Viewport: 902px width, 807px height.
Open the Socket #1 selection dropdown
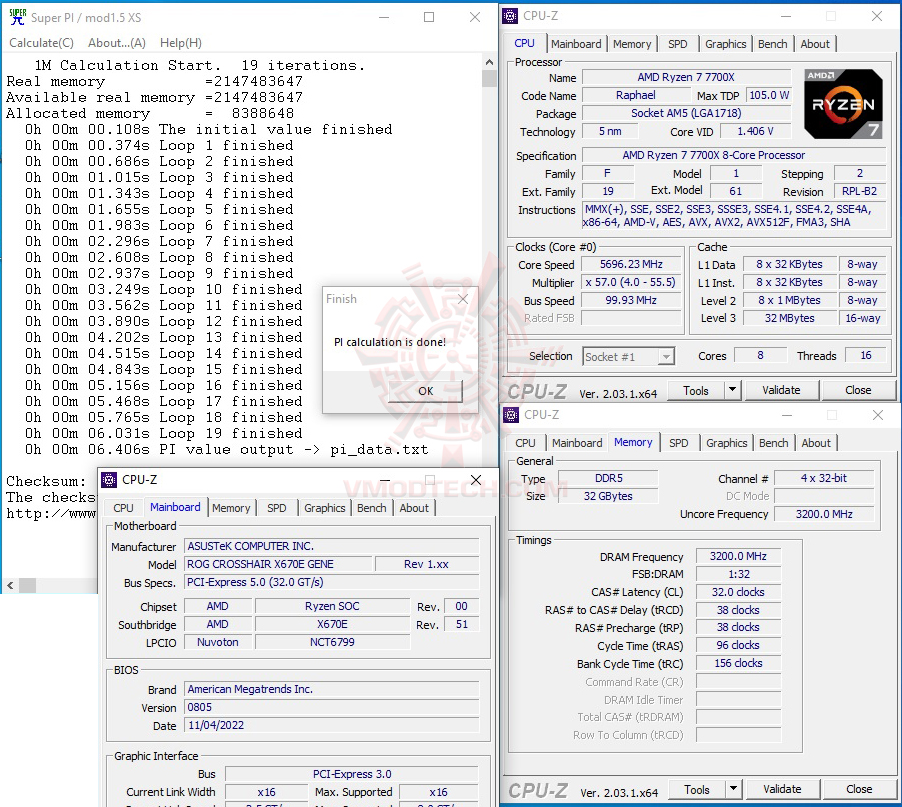click(666, 356)
